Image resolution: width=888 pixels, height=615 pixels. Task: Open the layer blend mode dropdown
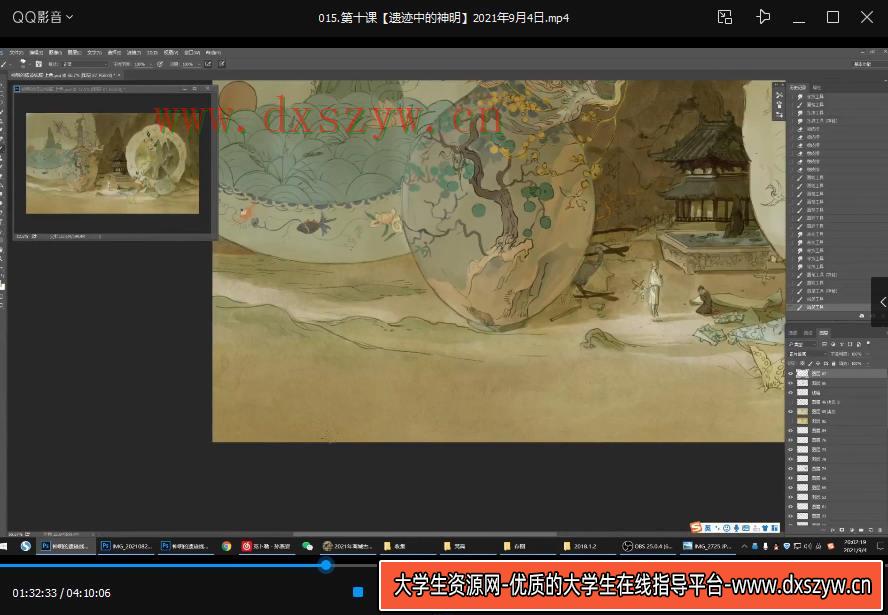click(x=809, y=354)
